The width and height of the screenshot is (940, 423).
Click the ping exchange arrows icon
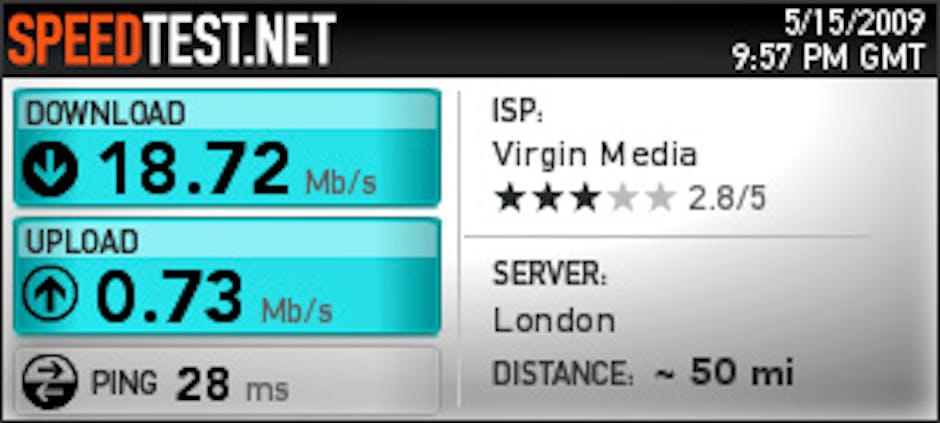(x=50, y=381)
